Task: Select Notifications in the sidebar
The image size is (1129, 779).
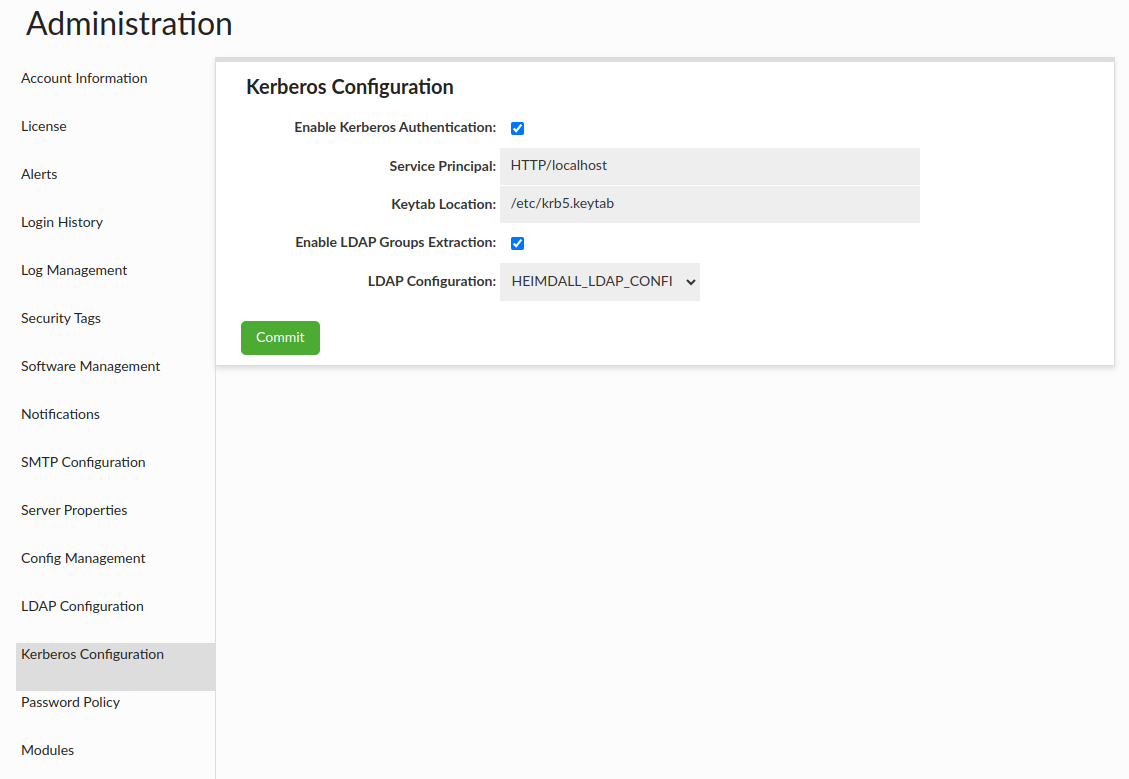Action: [x=60, y=415]
